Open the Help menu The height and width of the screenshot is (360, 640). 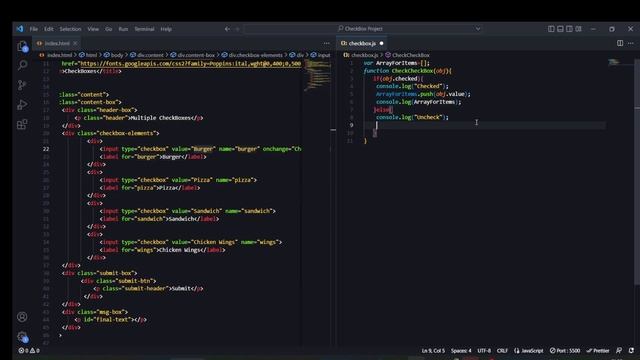166,29
